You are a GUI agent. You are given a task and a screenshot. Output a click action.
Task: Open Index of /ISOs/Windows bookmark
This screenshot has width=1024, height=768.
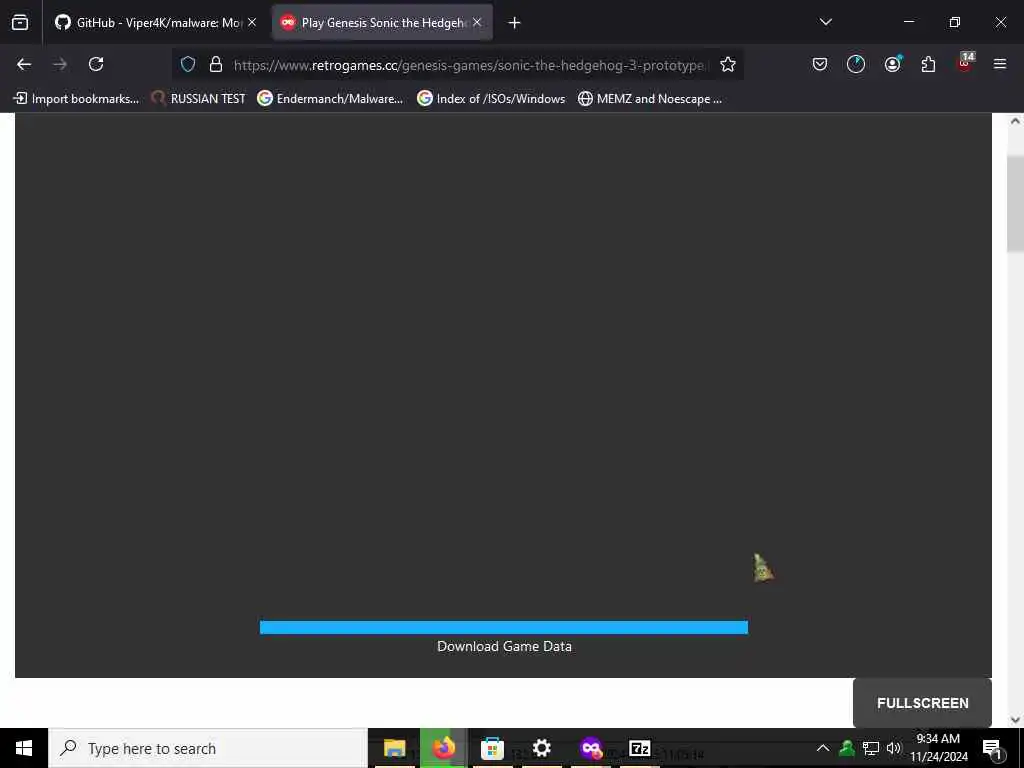[x=491, y=99]
